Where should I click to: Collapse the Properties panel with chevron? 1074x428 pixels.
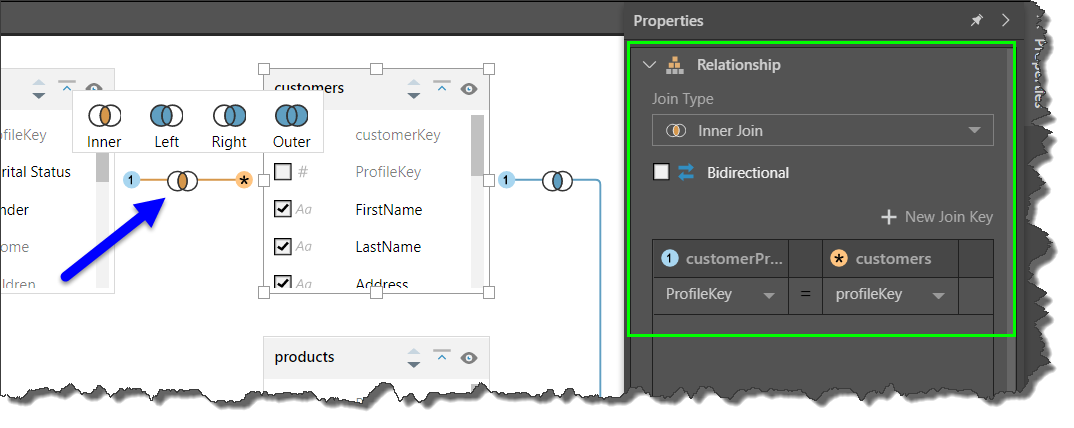click(x=1005, y=20)
